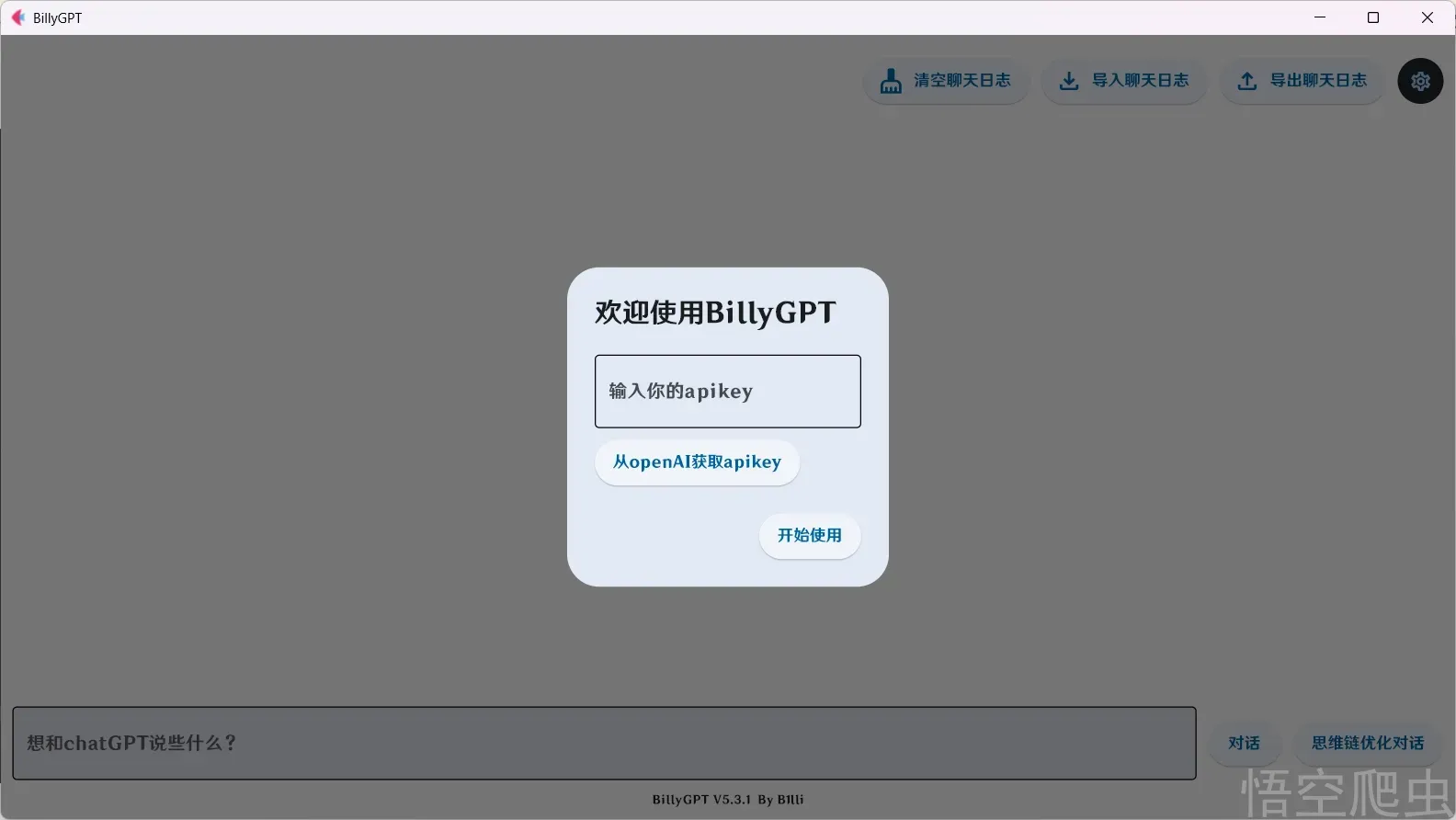Select 导入聊天日志 button text
The height and width of the screenshot is (820, 1456).
[1141, 81]
